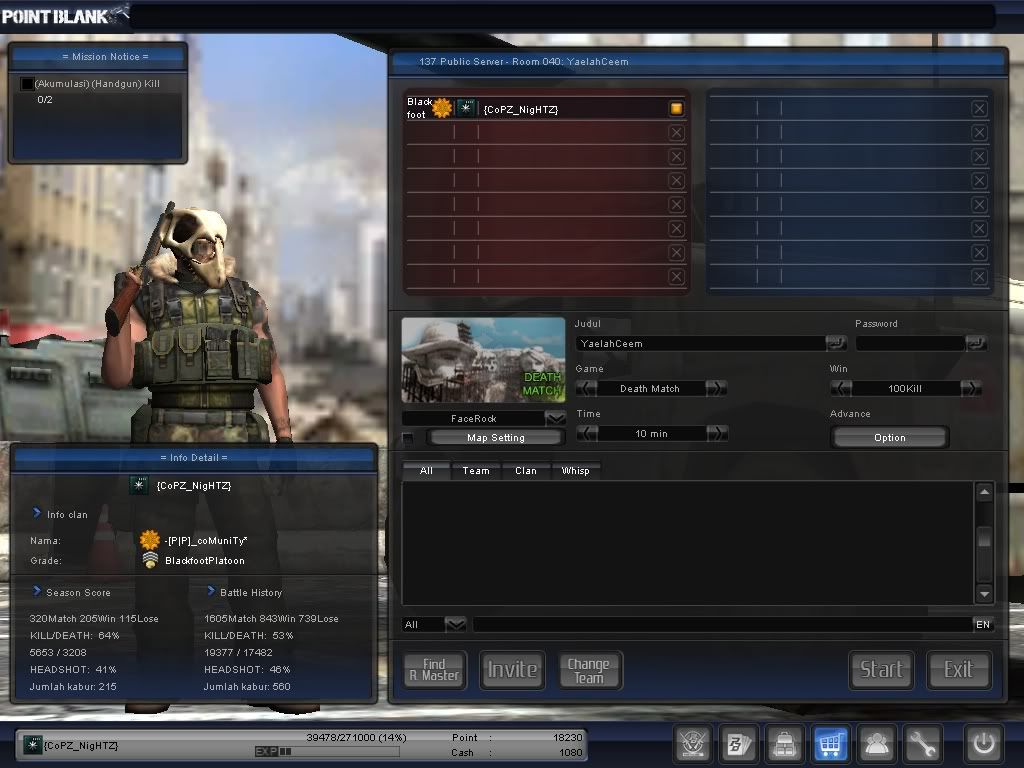The height and width of the screenshot is (768, 1024).
Task: Open the Map Setting button
Action: 496,438
